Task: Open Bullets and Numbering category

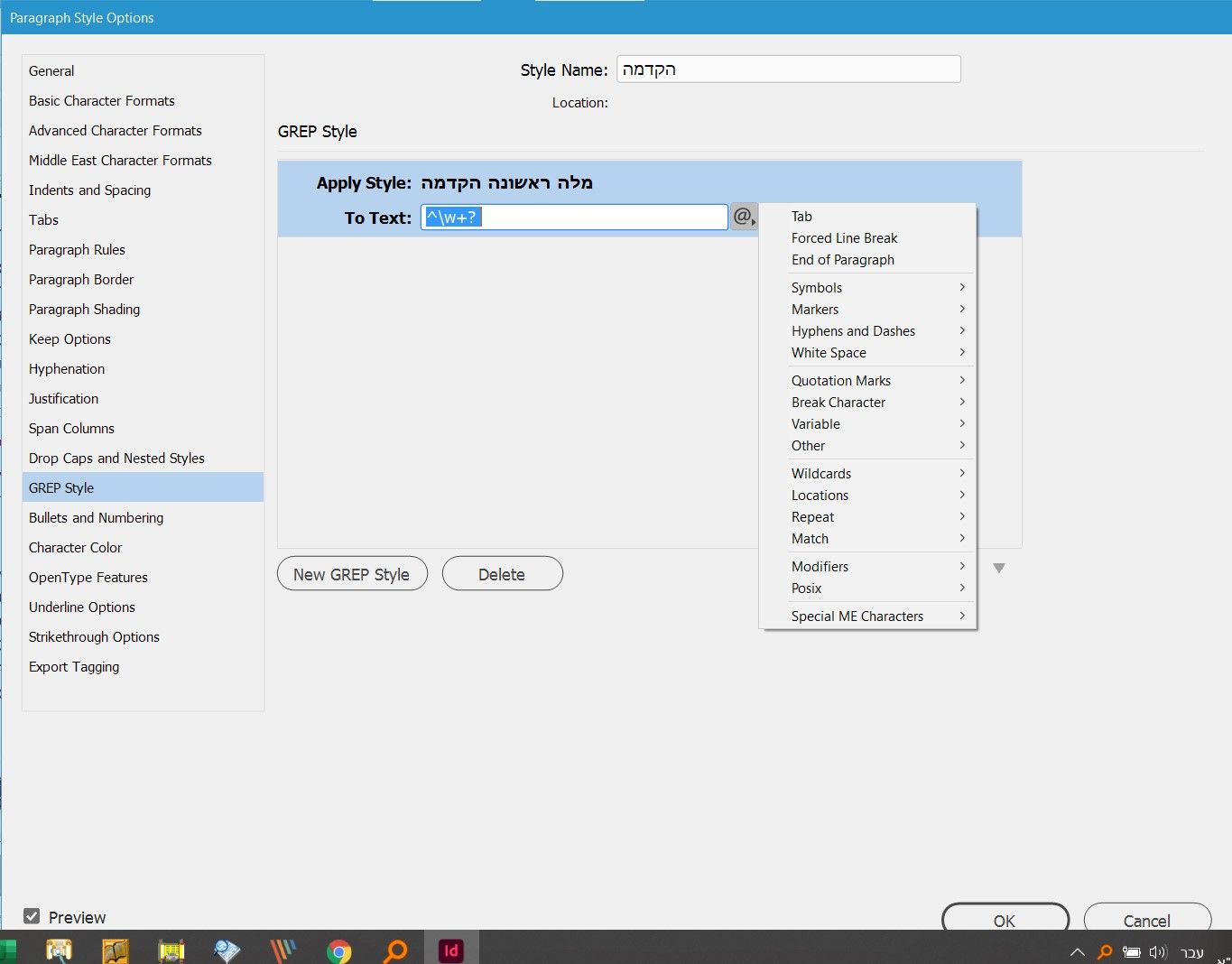Action: pyautogui.click(x=143, y=518)
